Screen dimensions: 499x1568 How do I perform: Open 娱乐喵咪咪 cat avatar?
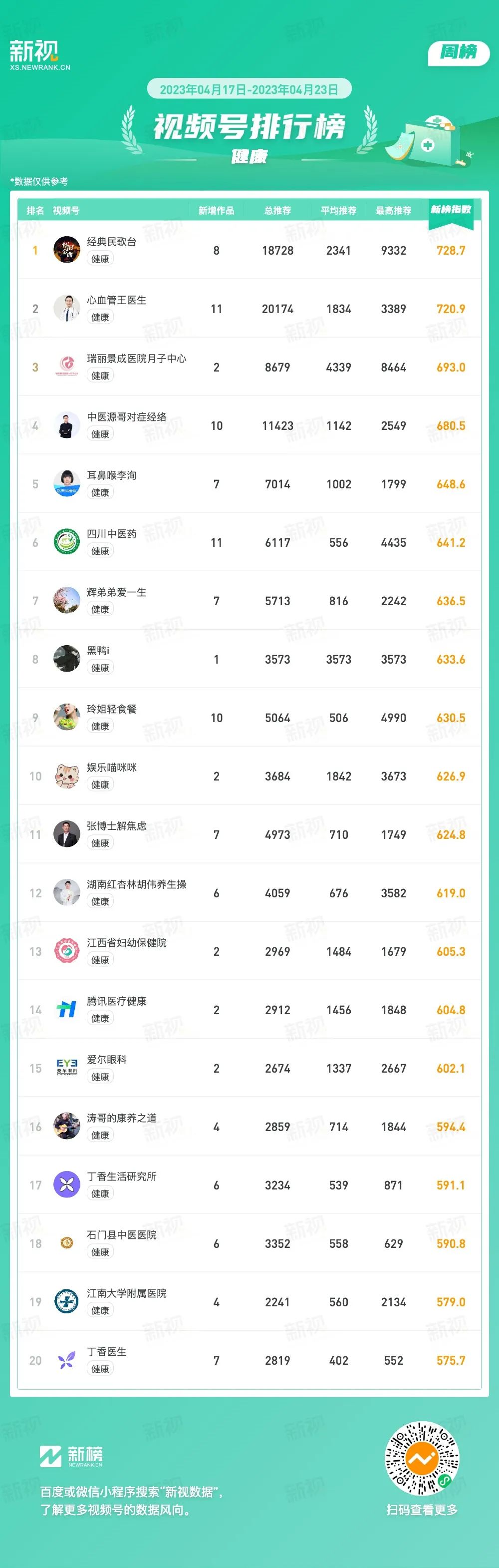point(67,776)
